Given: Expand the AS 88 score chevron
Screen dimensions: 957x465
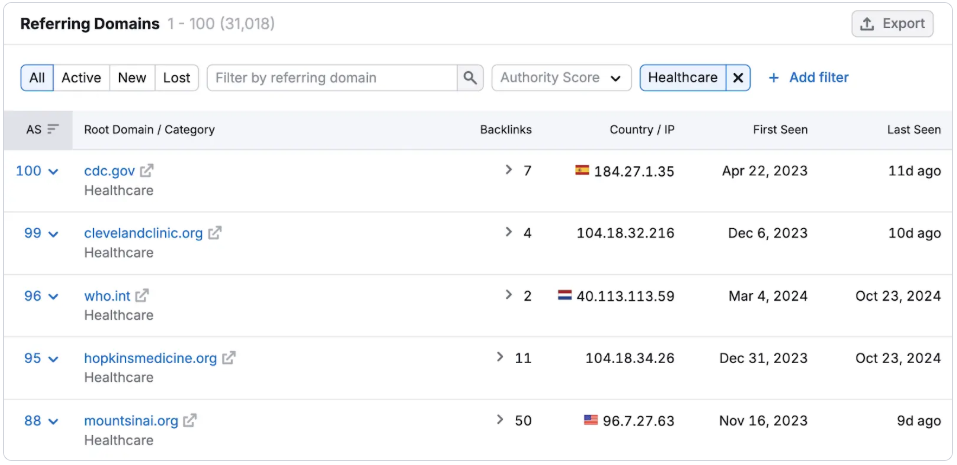Looking at the screenshot, I should point(53,422).
